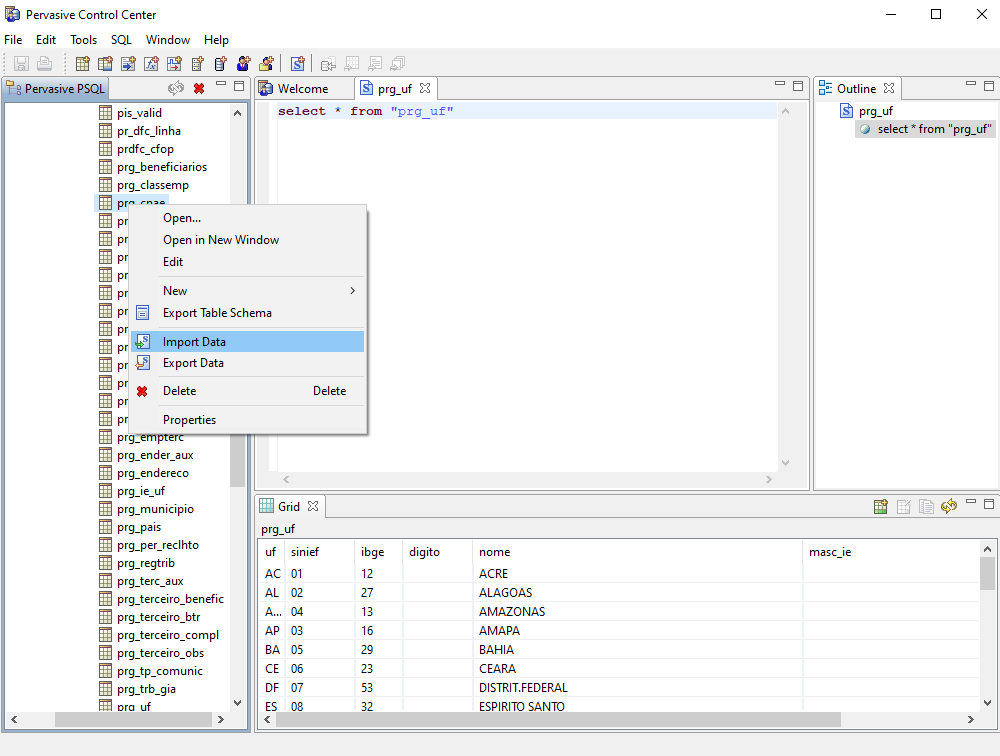This screenshot has width=1000, height=756.
Task: Click the add row icon in Grid panel
Action: click(x=880, y=506)
